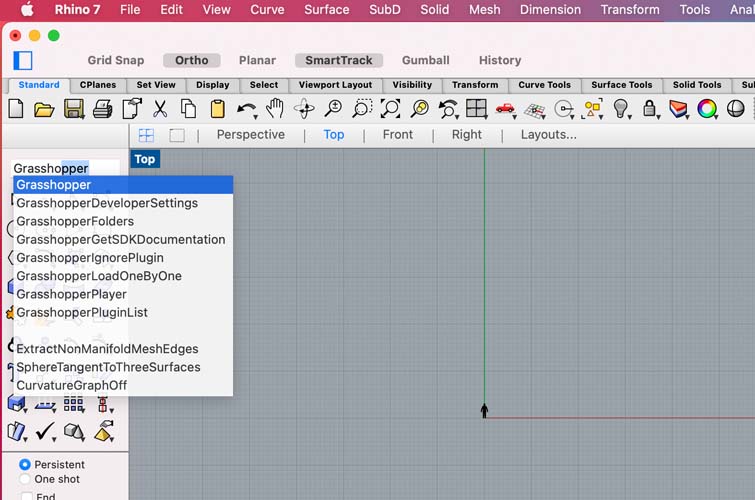Click the Edit Layers icon
The width and height of the screenshot is (755, 500).
click(x=678, y=109)
